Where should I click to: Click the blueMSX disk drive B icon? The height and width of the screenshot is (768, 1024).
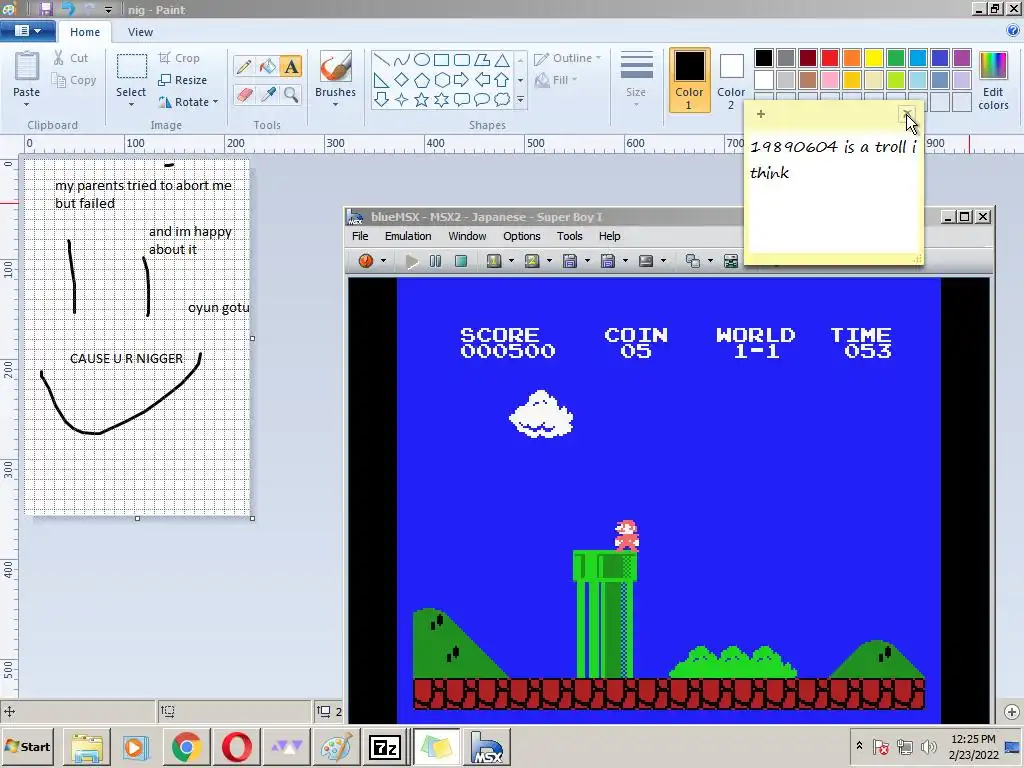pyautogui.click(x=608, y=261)
